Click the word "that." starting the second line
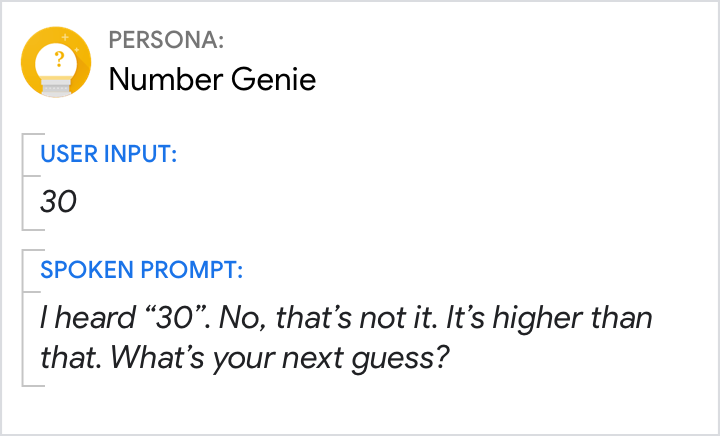The width and height of the screenshot is (720, 436). (69, 356)
